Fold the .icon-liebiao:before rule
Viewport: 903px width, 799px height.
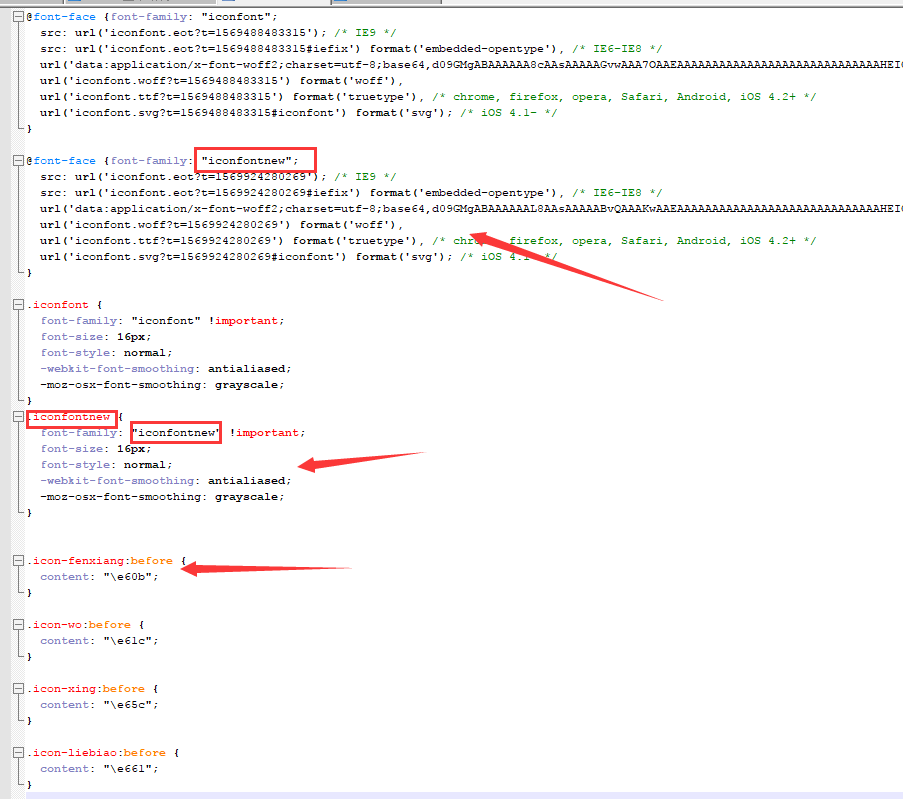[18, 752]
